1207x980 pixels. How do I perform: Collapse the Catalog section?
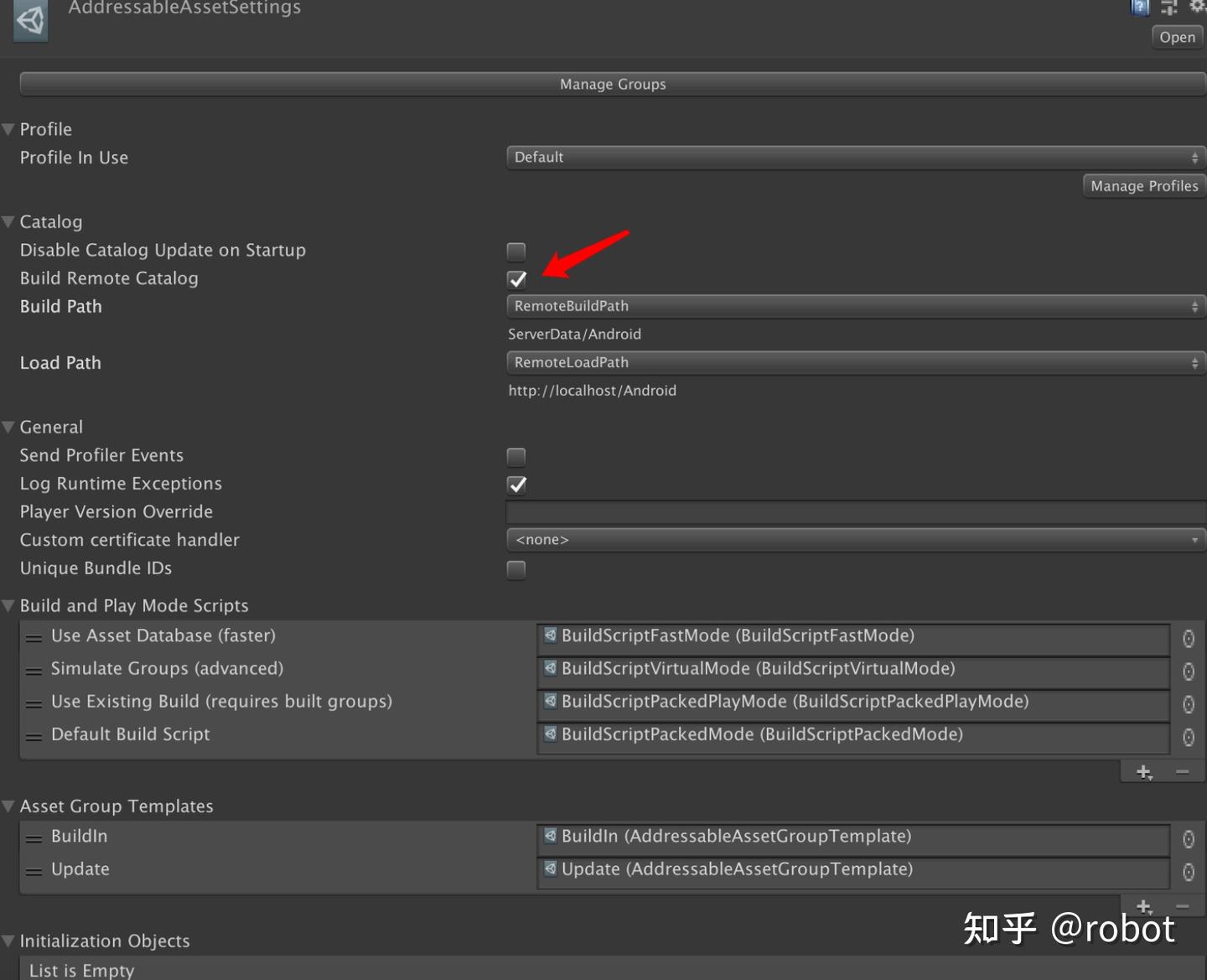(x=8, y=222)
